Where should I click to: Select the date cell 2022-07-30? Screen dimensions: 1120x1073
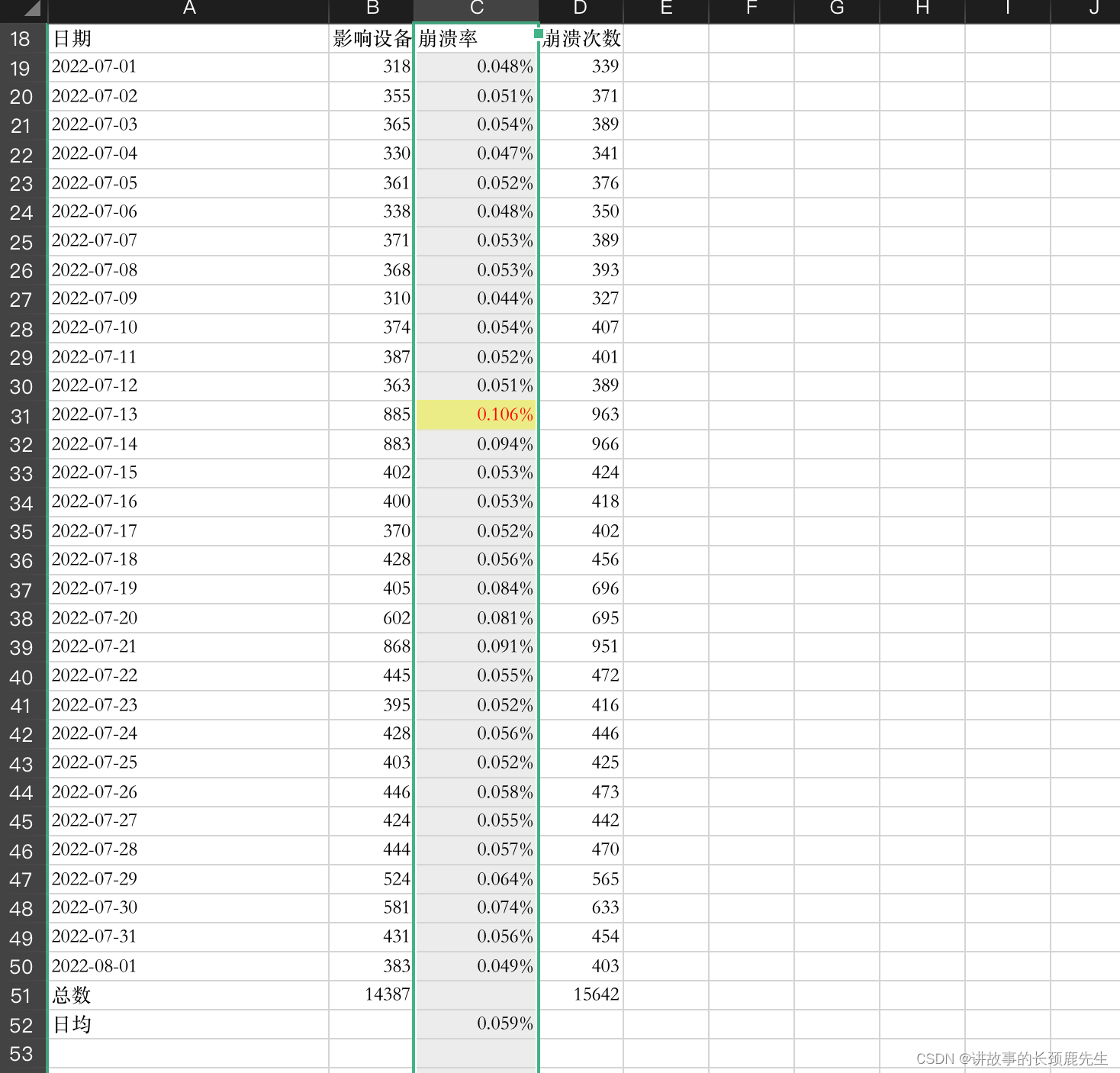pos(188,908)
